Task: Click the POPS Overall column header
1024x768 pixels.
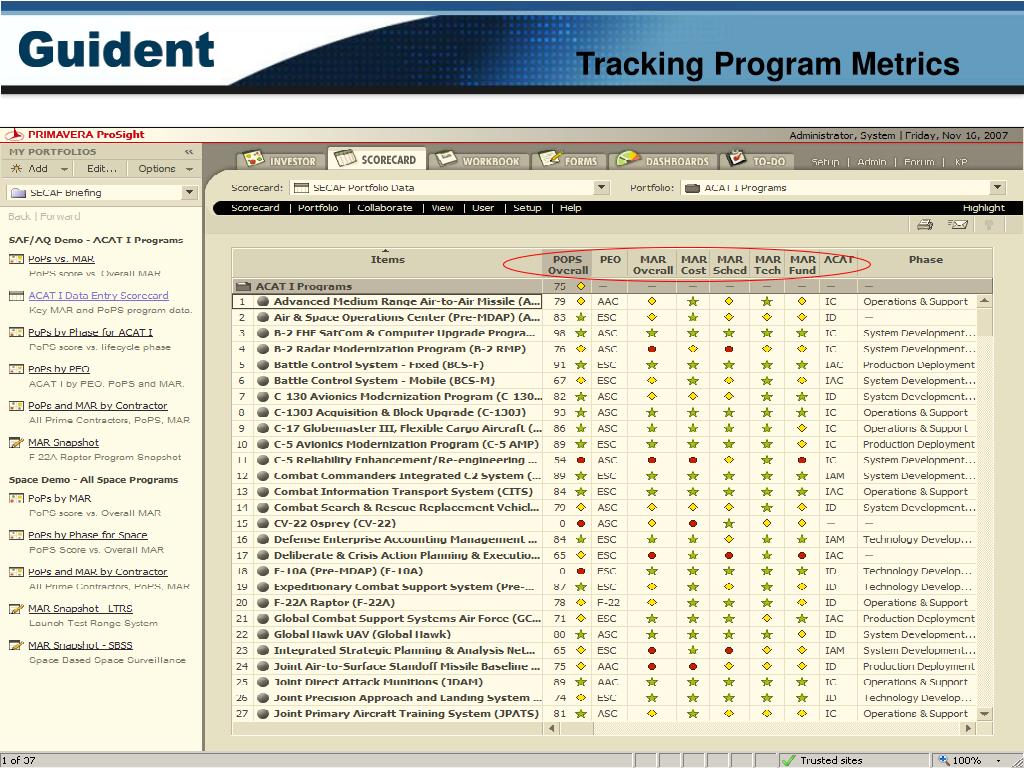Action: [568, 264]
